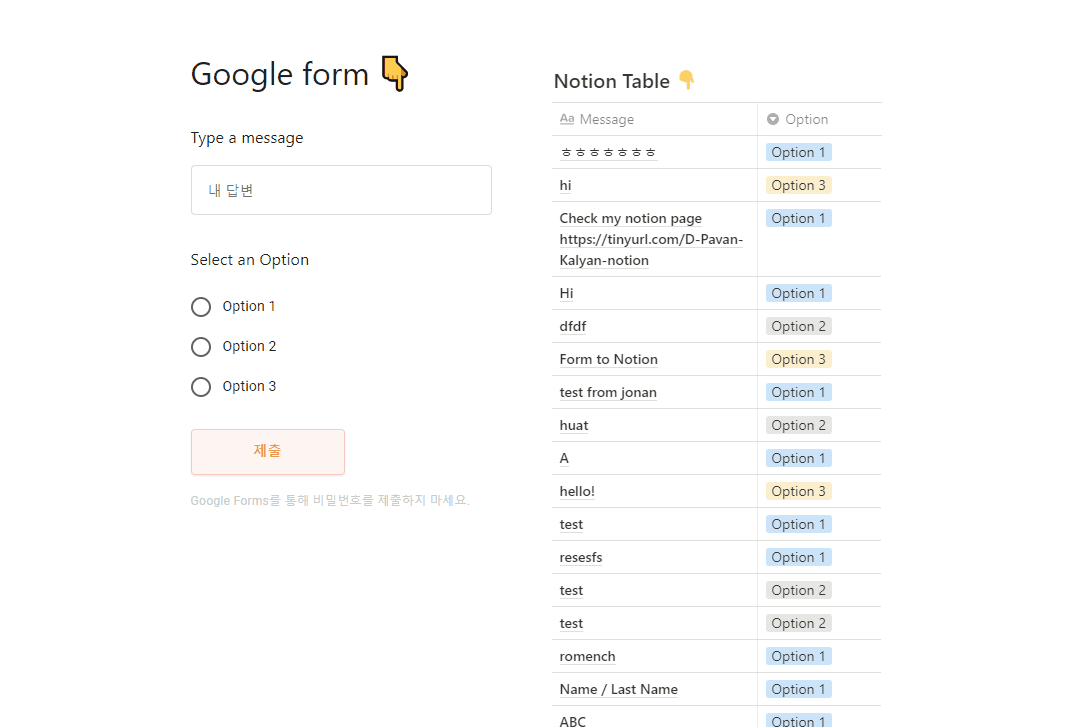Open the tinyurl link in the table
The width and height of the screenshot is (1068, 727).
tap(650, 240)
